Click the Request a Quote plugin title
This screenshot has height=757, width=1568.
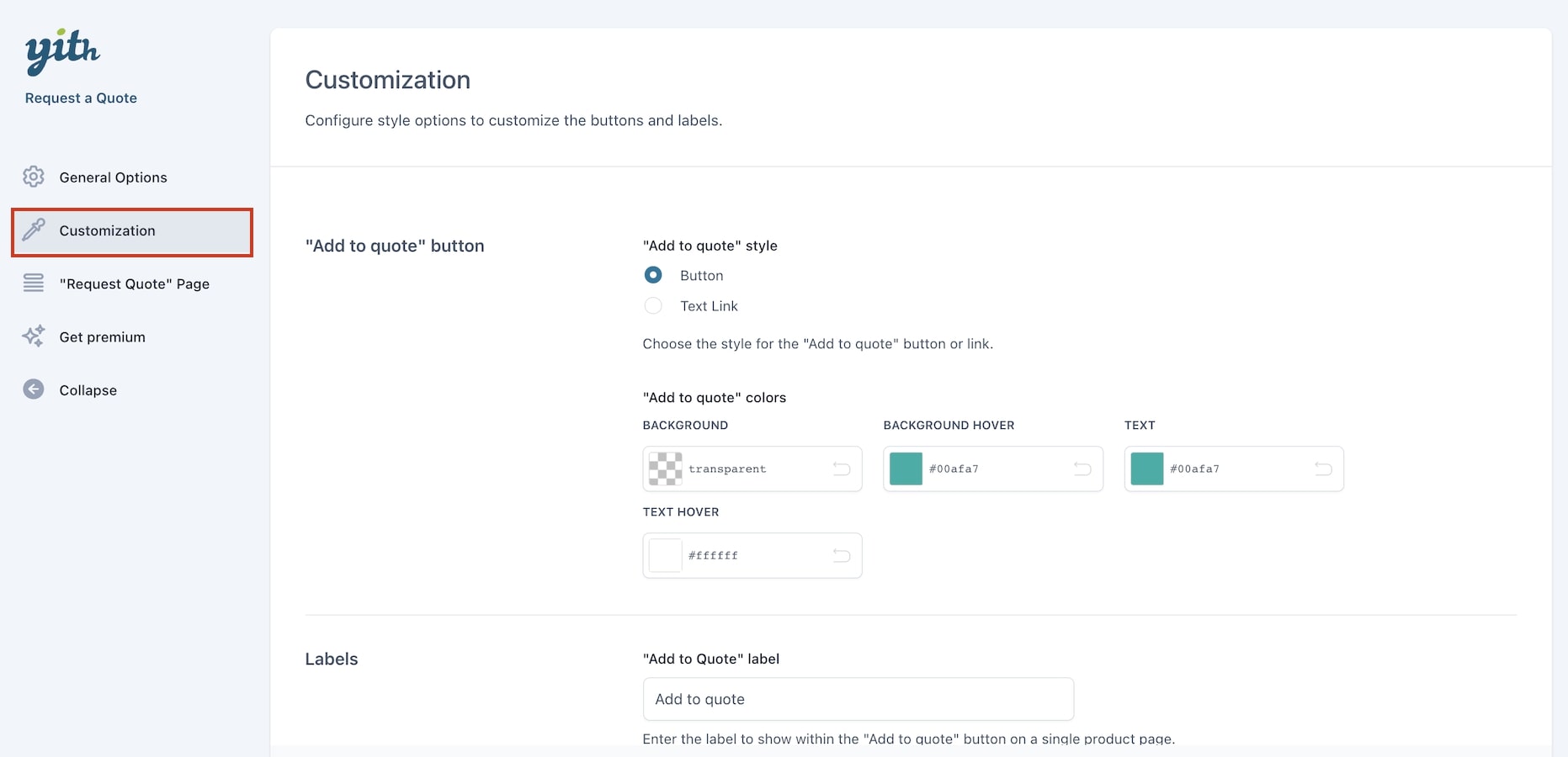tap(81, 98)
